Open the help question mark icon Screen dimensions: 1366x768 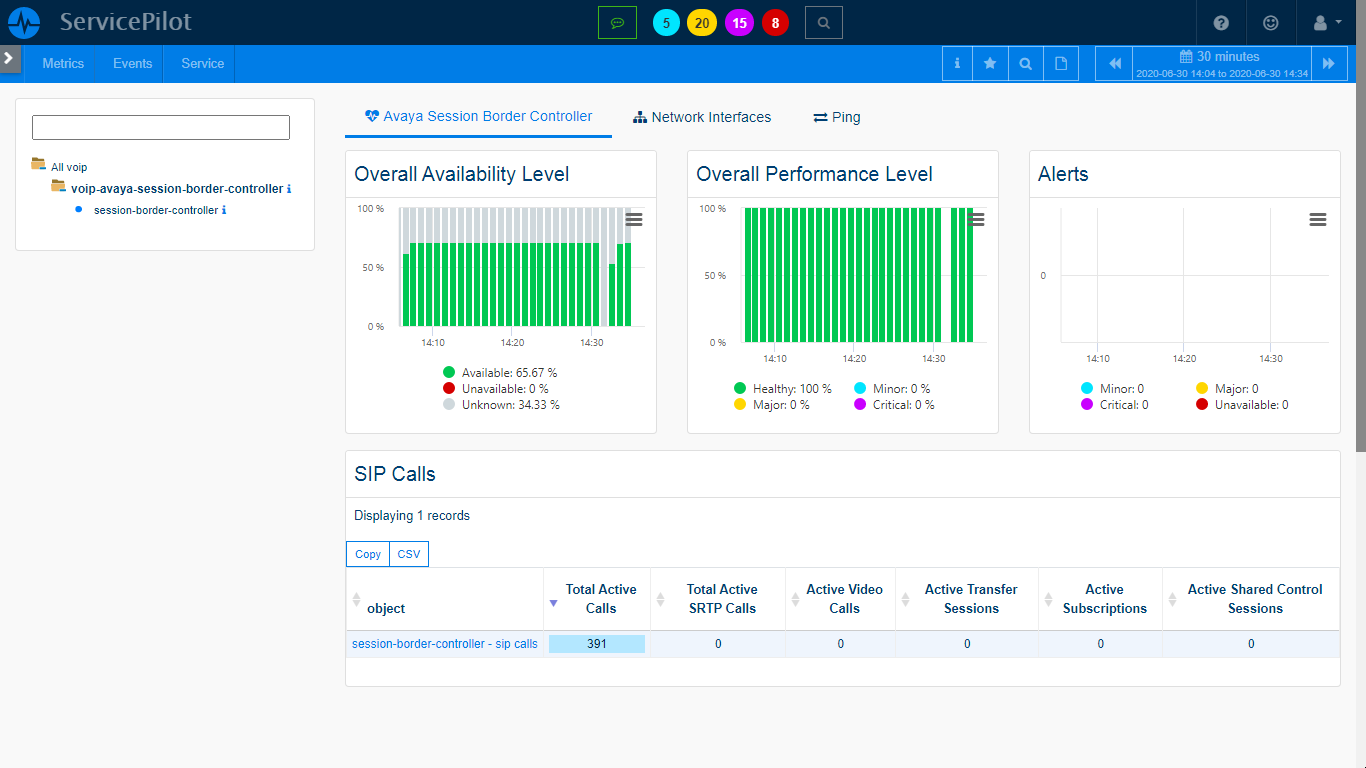(1221, 22)
